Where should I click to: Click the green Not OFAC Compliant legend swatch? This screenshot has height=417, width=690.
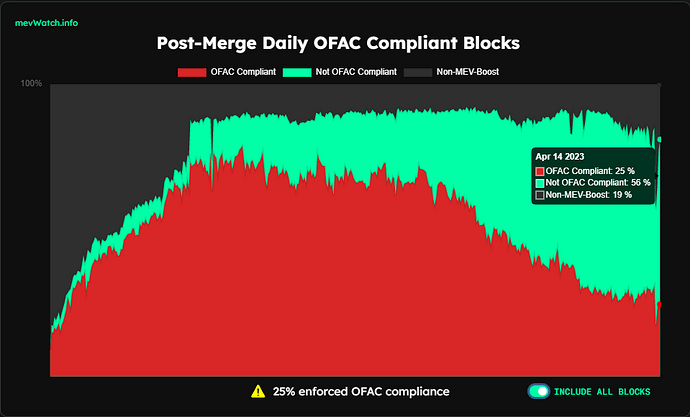(x=299, y=72)
